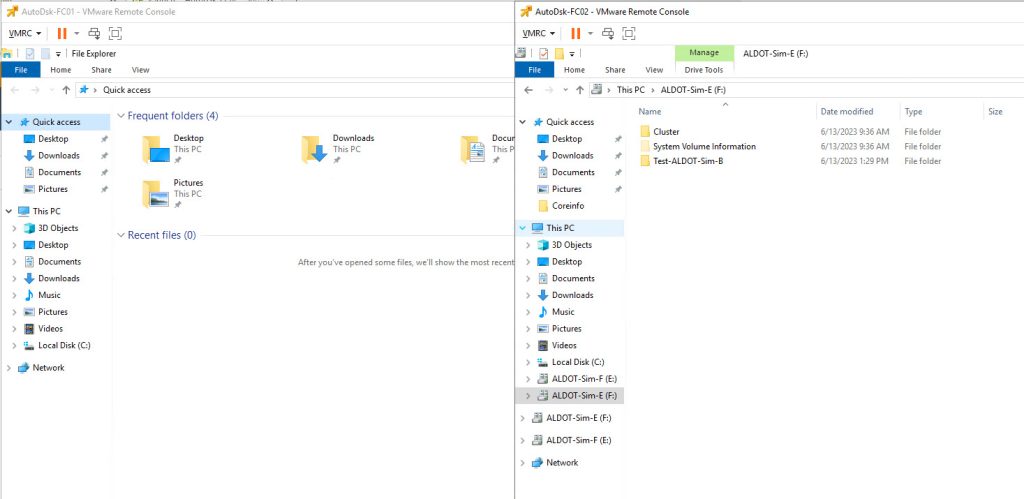
Task: Open Downloads folder tile in Frequent folders
Action: coord(338,149)
